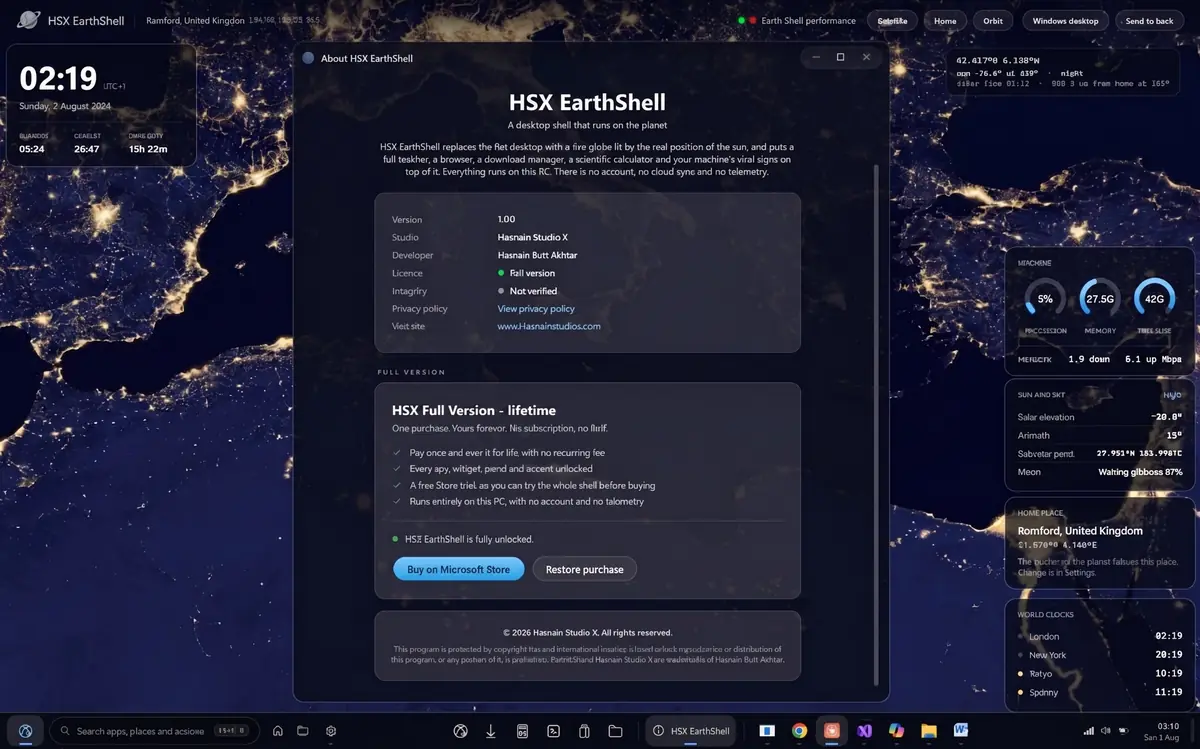Switch to Orbit view
Image resolution: width=1200 pixels, height=749 pixels.
993,21
